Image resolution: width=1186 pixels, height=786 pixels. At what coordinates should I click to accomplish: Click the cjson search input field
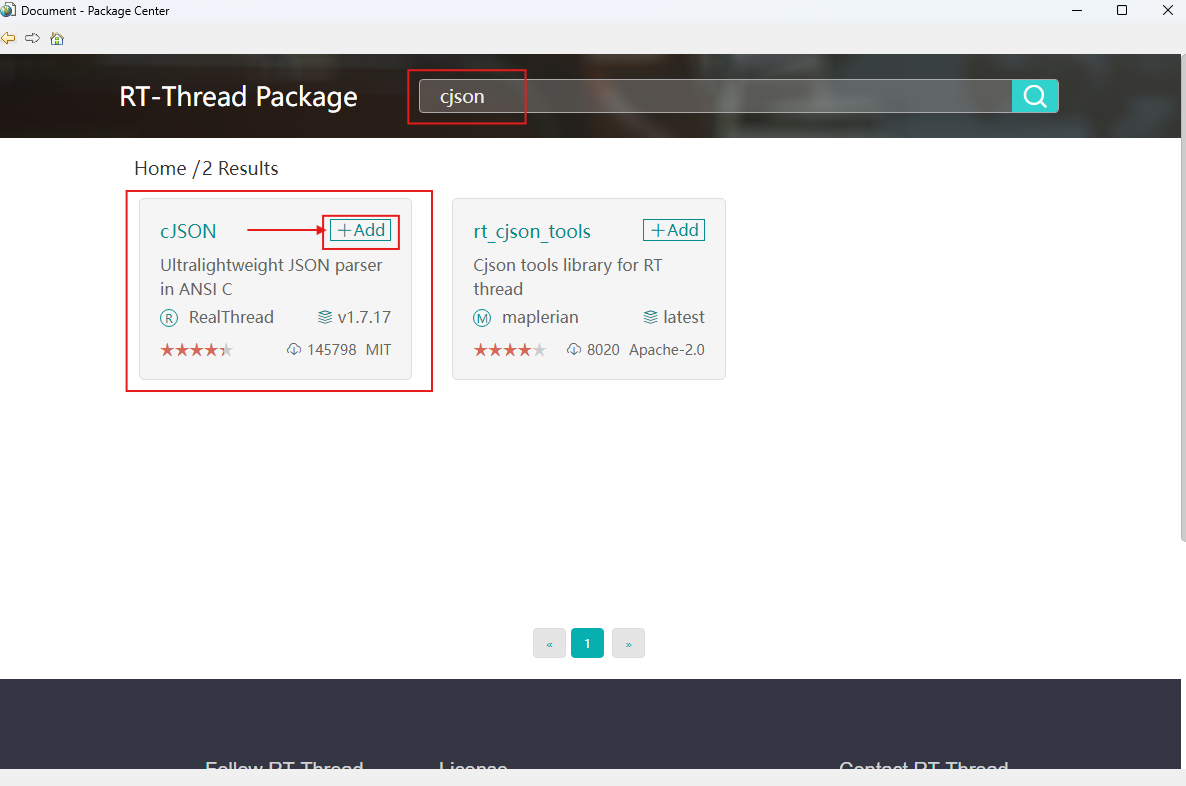point(715,97)
